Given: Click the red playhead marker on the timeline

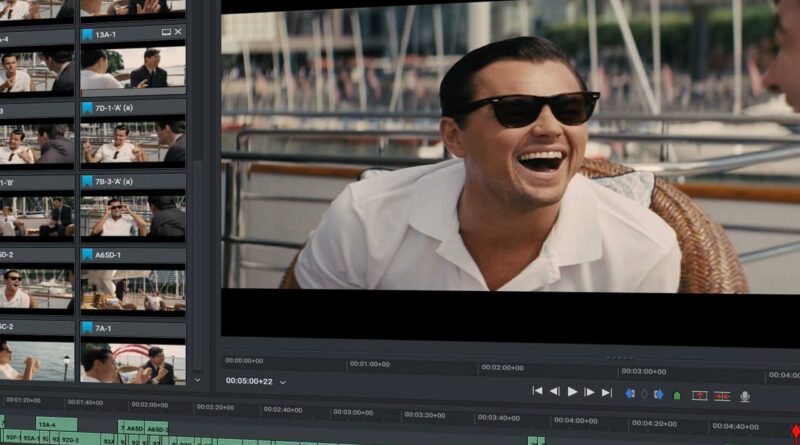Looking at the screenshot, I should (795, 433).
